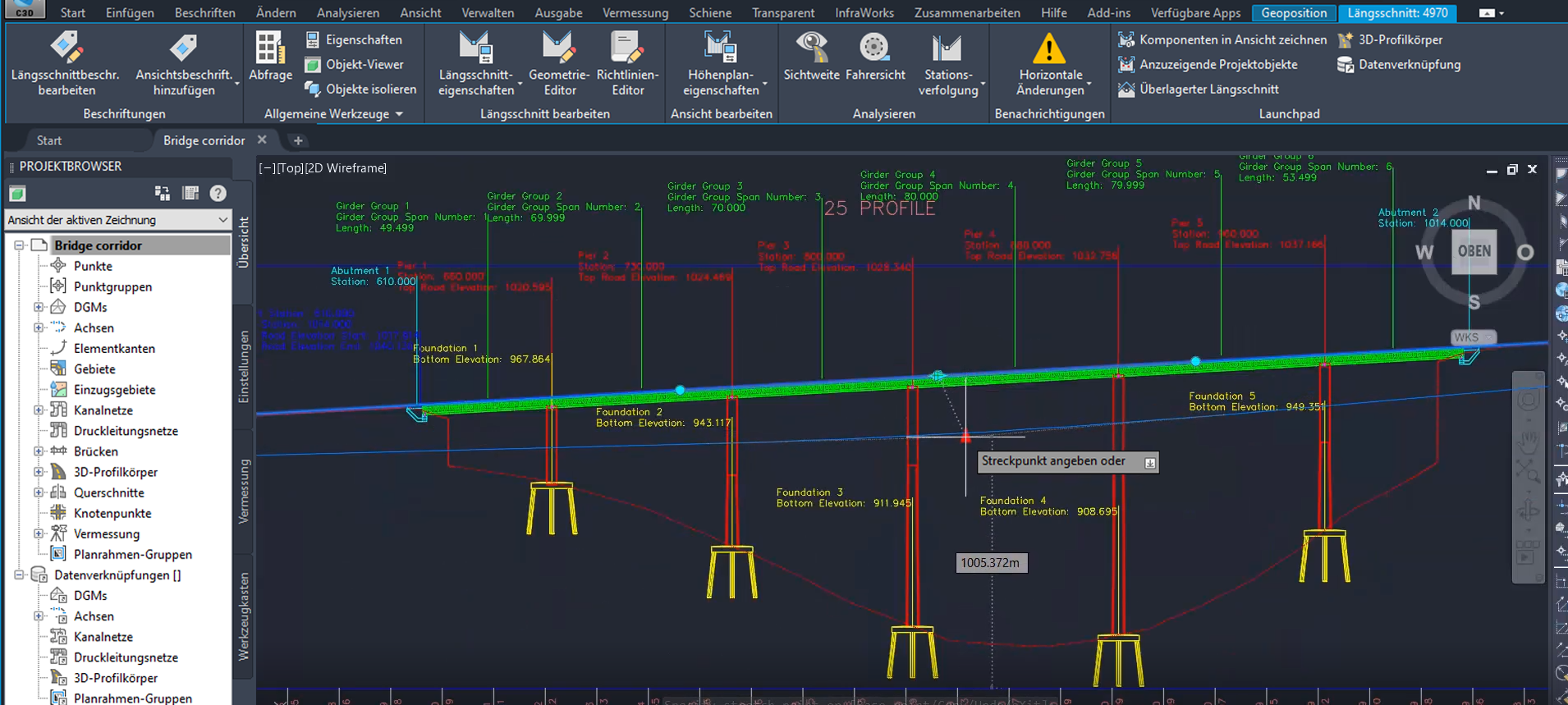This screenshot has width=1568, height=705.
Task: Expand the Brücken tree node
Action: 39,451
